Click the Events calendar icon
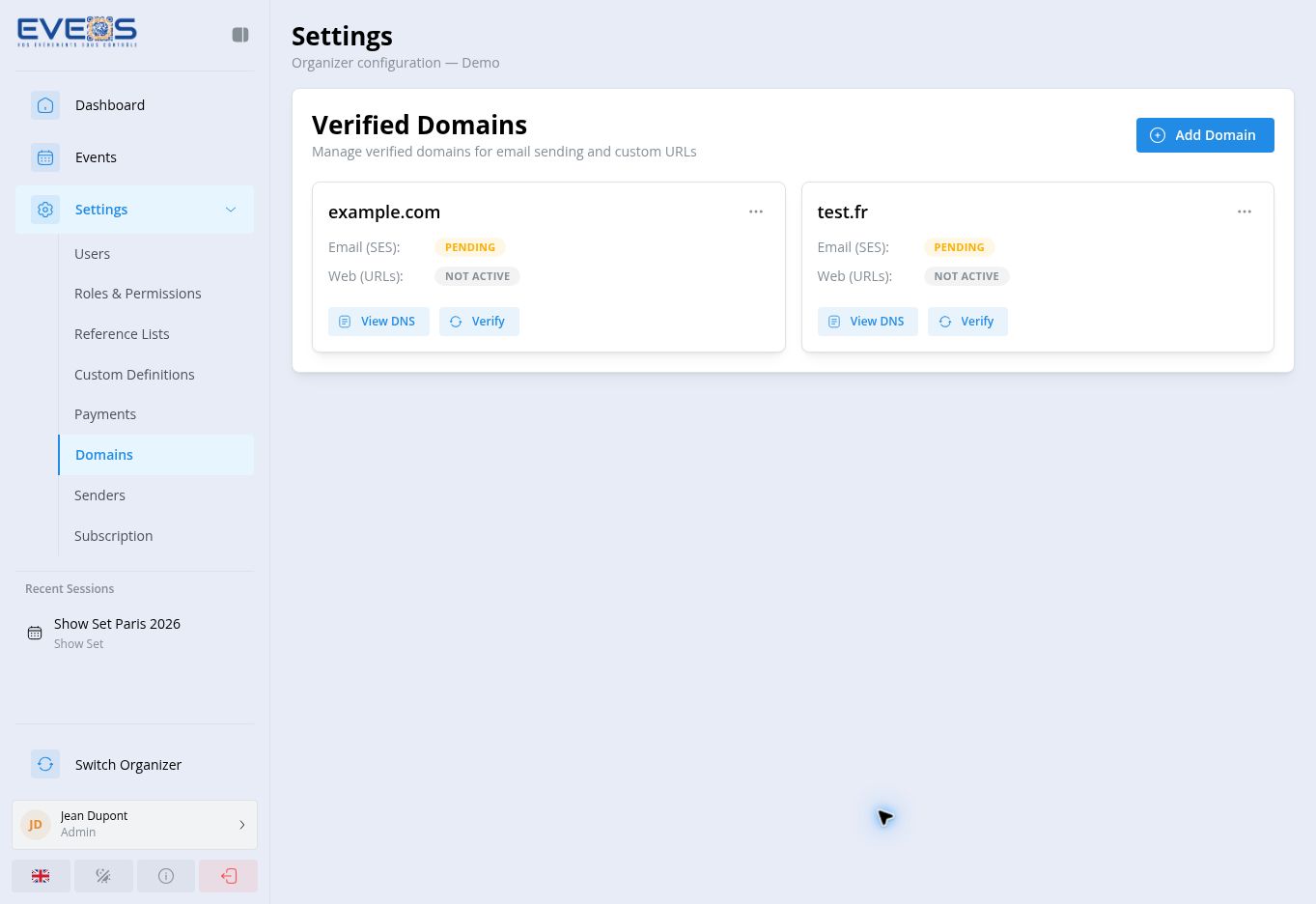Image resolution: width=1316 pixels, height=904 pixels. coord(45,157)
